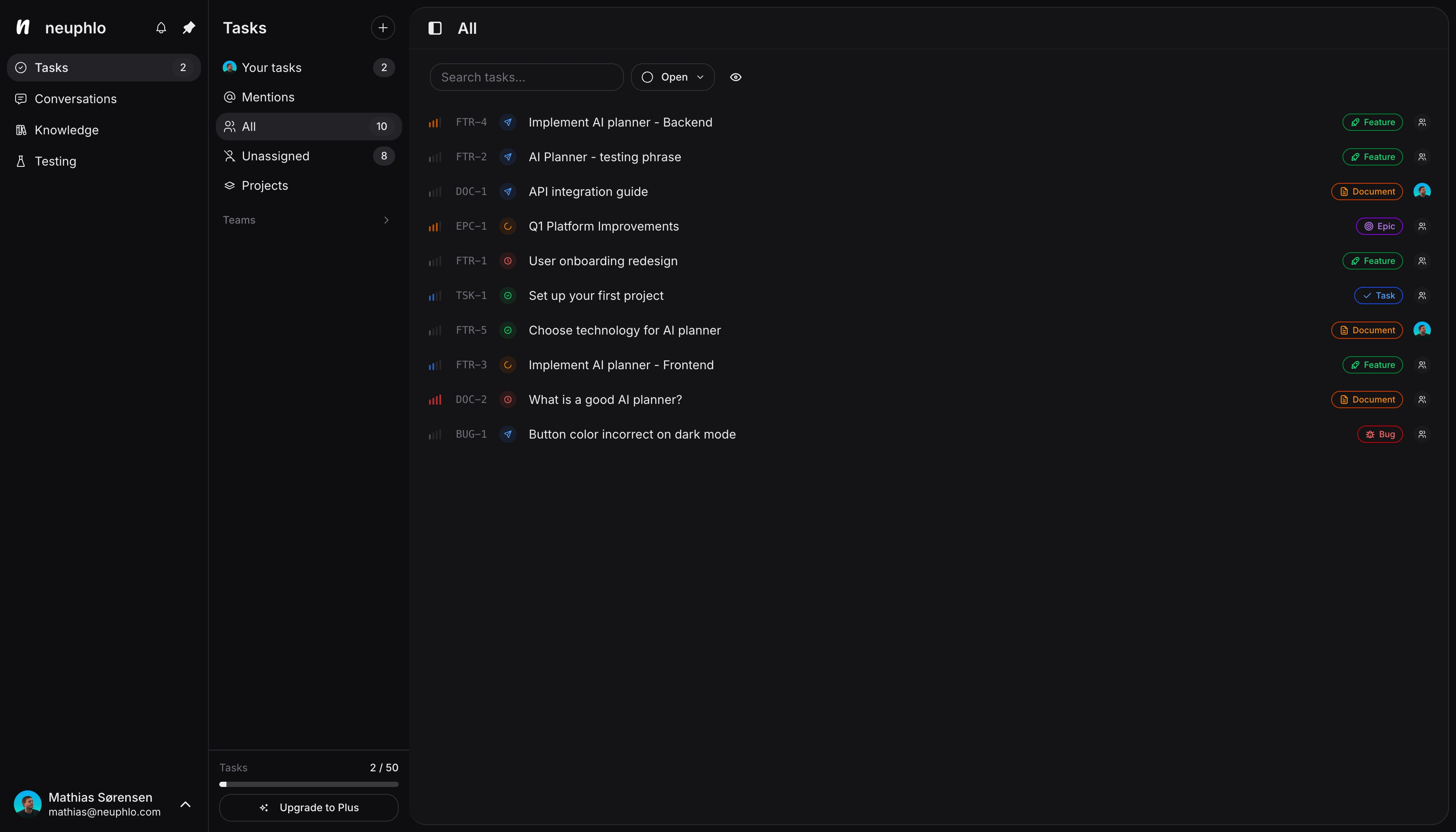The image size is (1456, 832).
Task: Toggle the eye visibility options icon
Action: [x=735, y=77]
